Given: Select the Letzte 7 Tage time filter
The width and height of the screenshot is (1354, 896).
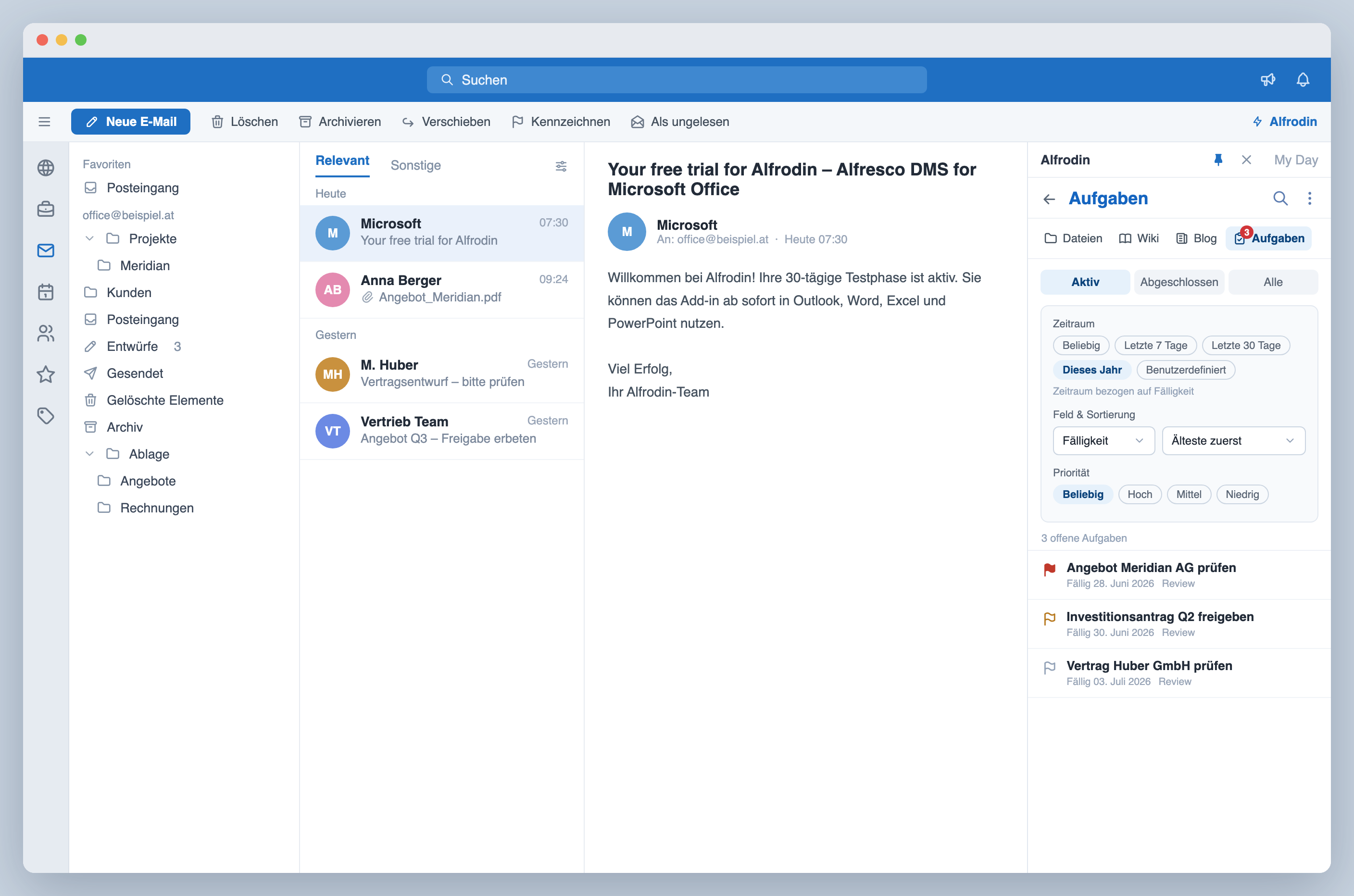Looking at the screenshot, I should point(1155,345).
